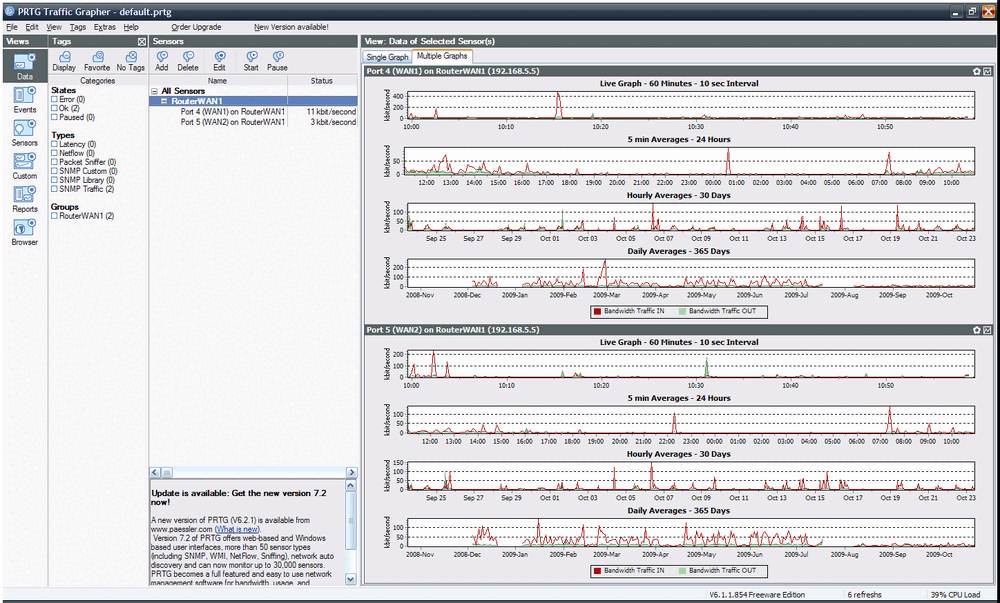Toggle the Ok (2) state filter
The height and width of the screenshot is (603, 1000).
click(54, 108)
